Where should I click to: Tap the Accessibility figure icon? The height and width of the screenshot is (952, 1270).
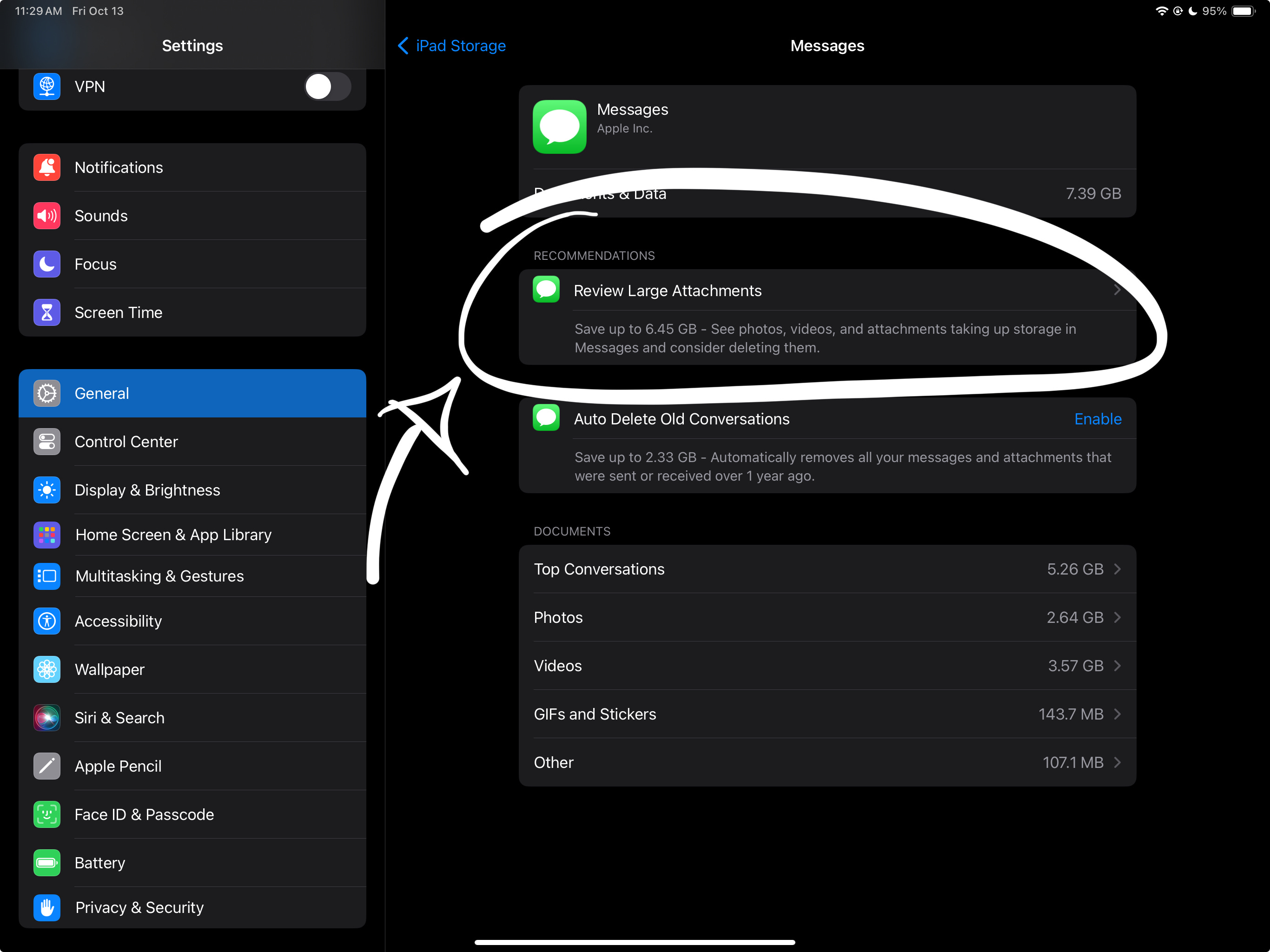tap(46, 621)
